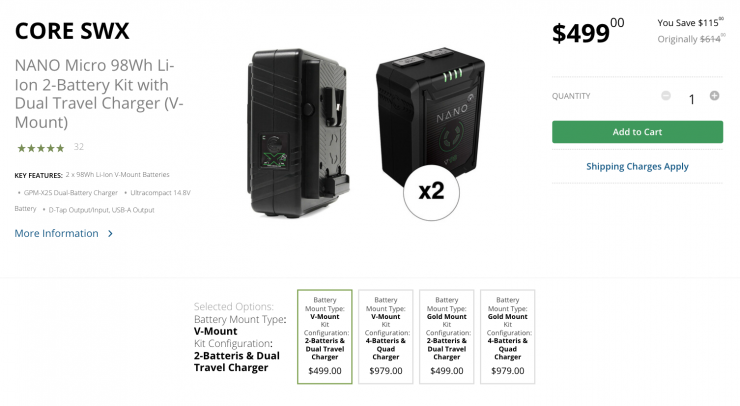This screenshot has width=740, height=406.
Task: Click the CORE SWX brand heading
Action: click(72, 31)
